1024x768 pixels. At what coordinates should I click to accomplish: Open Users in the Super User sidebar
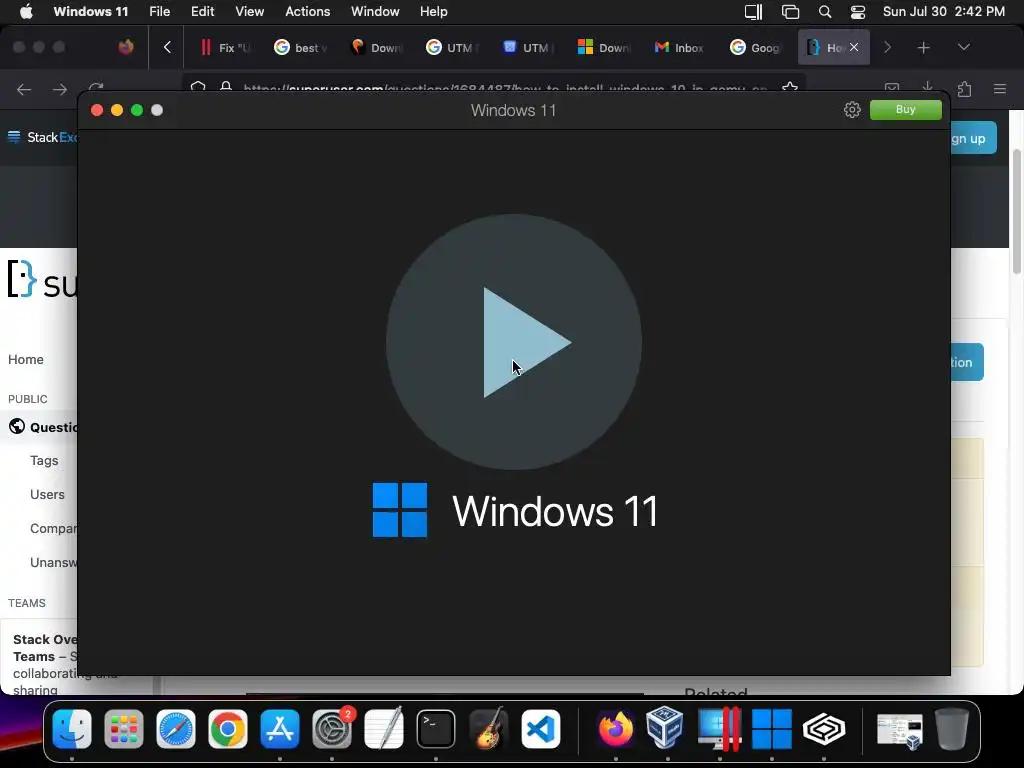[47, 494]
